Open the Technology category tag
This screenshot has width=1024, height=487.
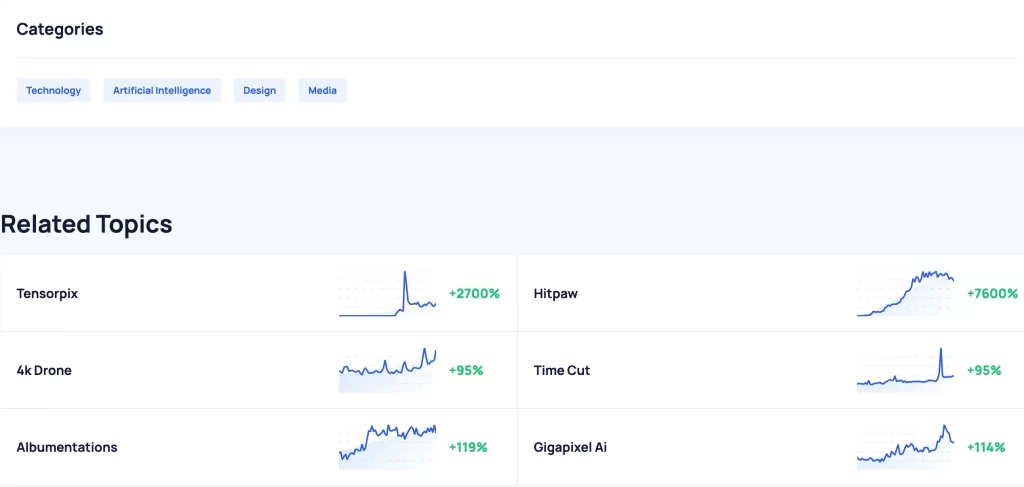[x=54, y=90]
